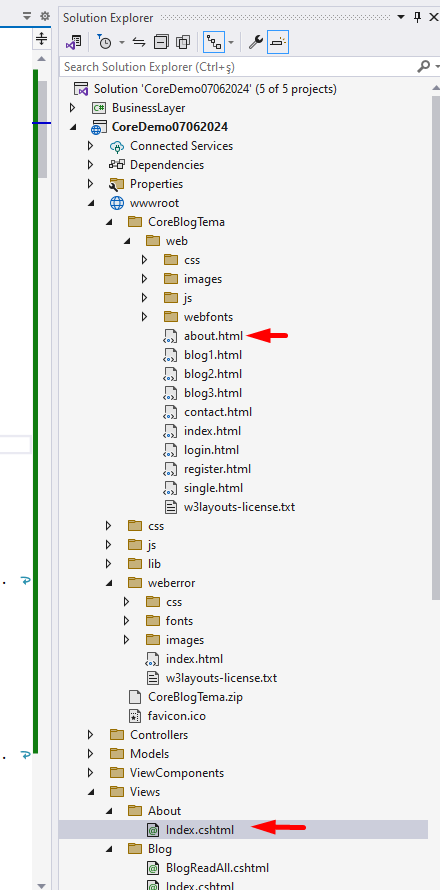Collapse the wwwroot folder

pyautogui.click(x=90, y=203)
